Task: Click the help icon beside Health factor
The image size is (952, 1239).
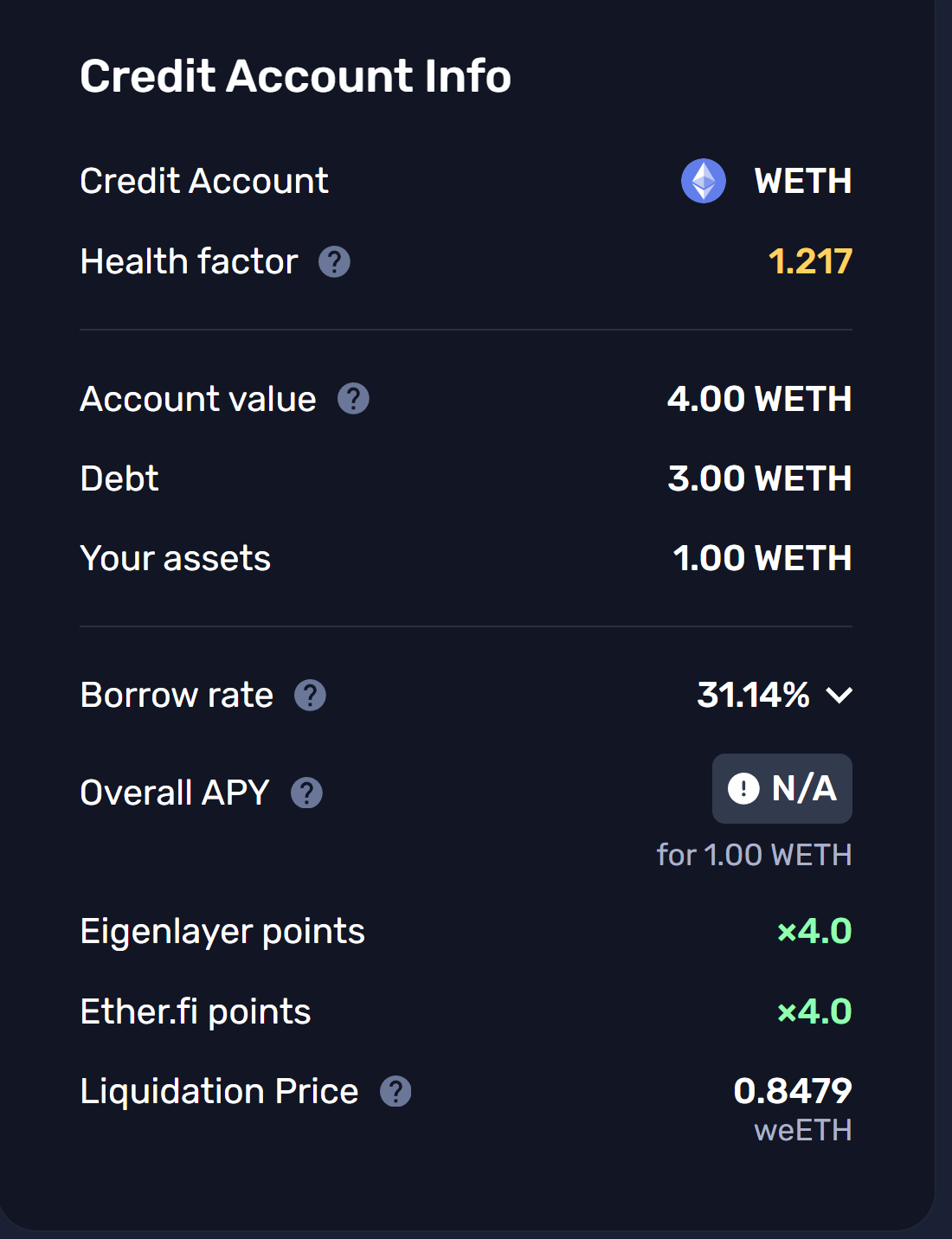Action: (334, 261)
